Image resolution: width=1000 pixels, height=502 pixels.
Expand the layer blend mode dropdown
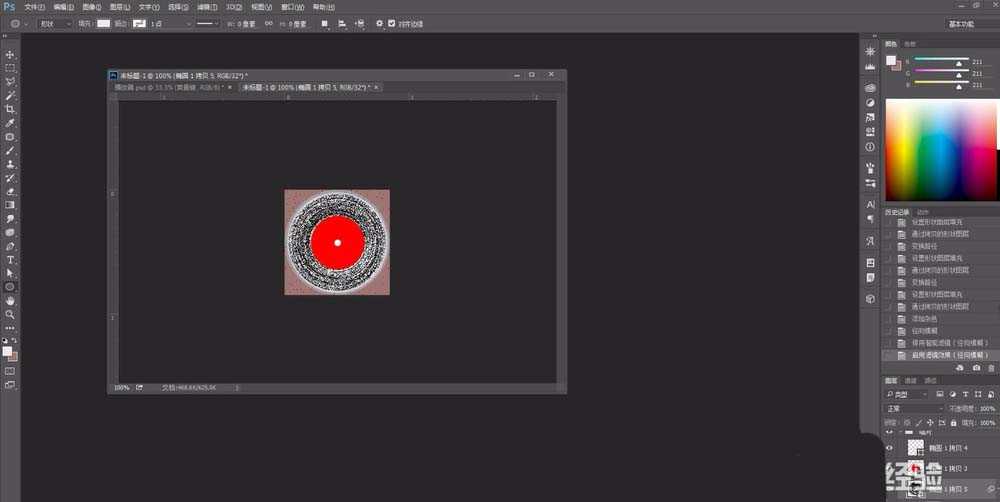click(x=914, y=409)
